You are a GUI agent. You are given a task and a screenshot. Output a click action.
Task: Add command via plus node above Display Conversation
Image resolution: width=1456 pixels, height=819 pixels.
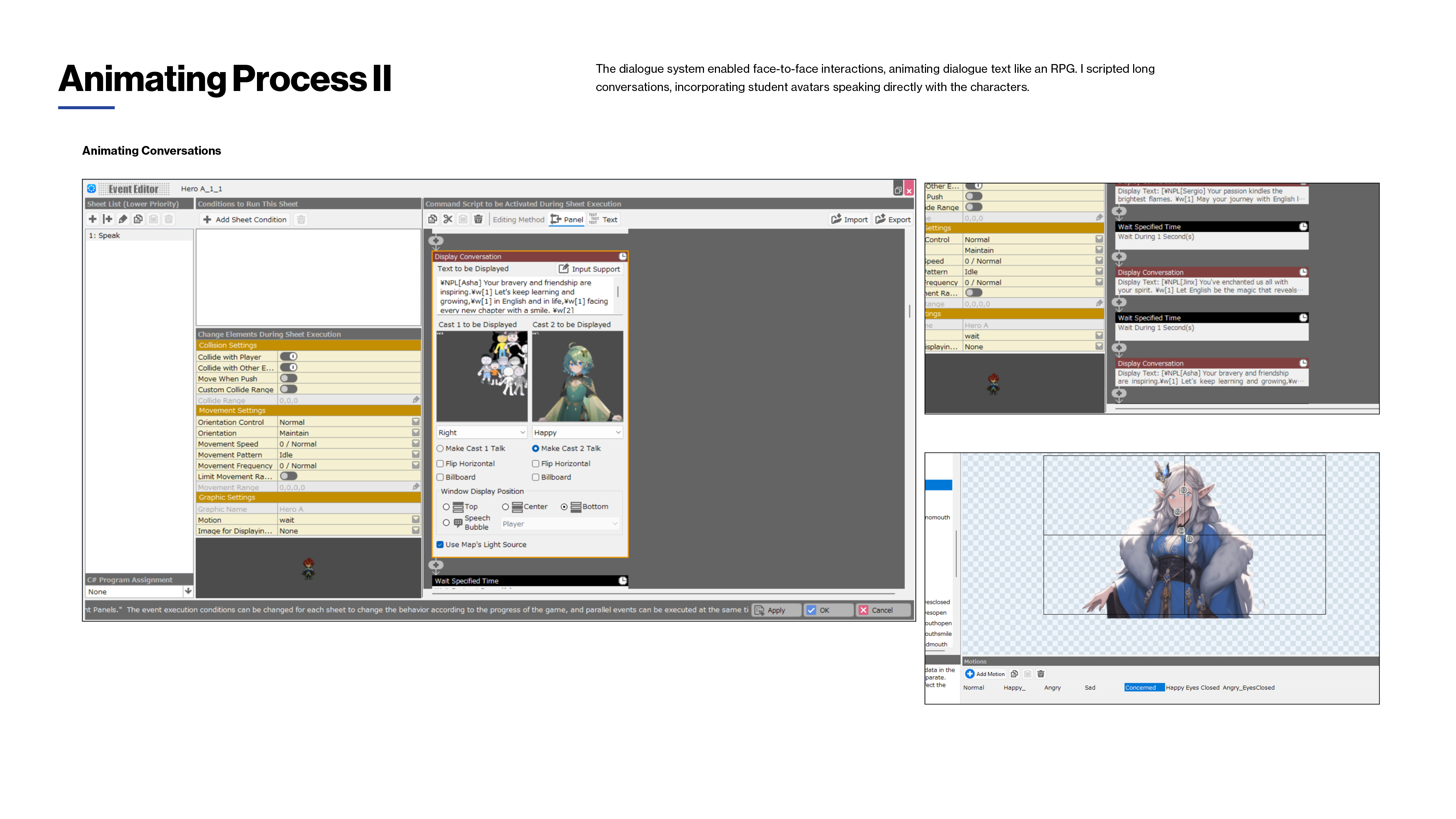[435, 241]
